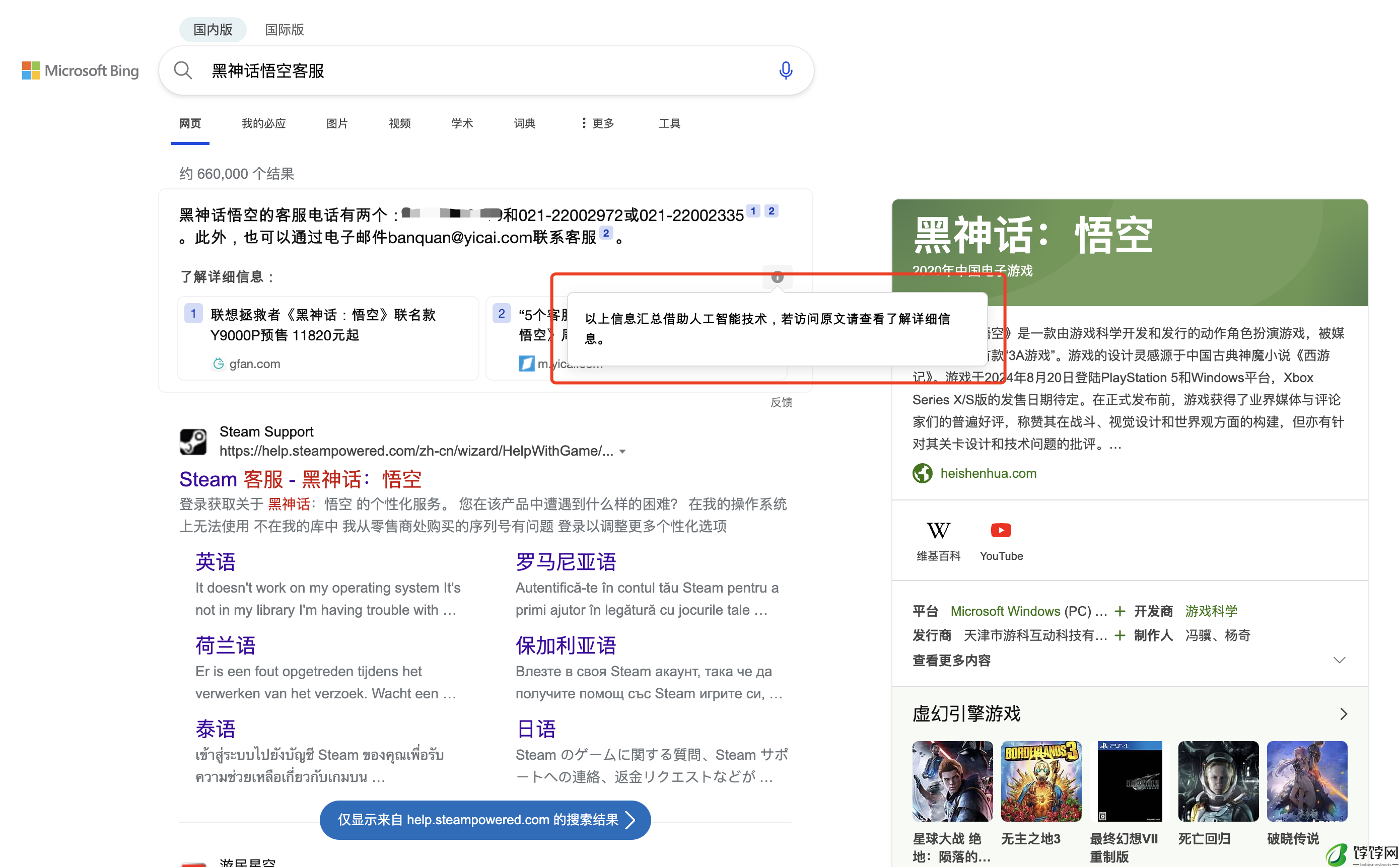The image size is (1400, 867).
Task: Click the 虚幻引擎游戏 heading
Action: tap(966, 714)
